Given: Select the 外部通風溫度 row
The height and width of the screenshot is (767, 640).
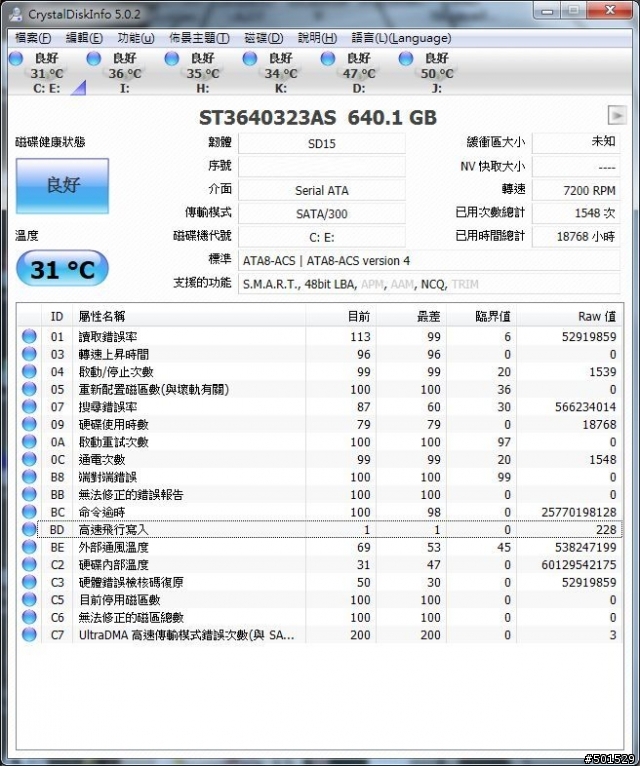Looking at the screenshot, I should point(320,547).
